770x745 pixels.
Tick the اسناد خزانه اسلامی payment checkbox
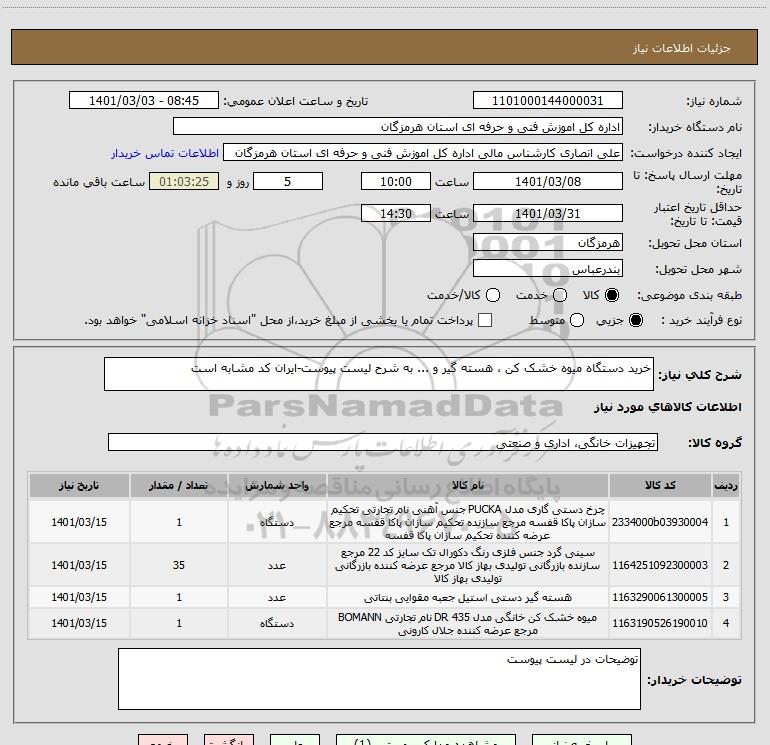[485, 320]
